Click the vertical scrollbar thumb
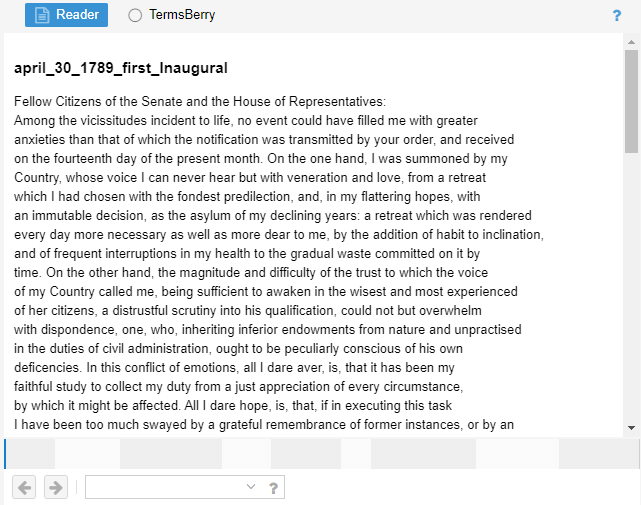 630,100
